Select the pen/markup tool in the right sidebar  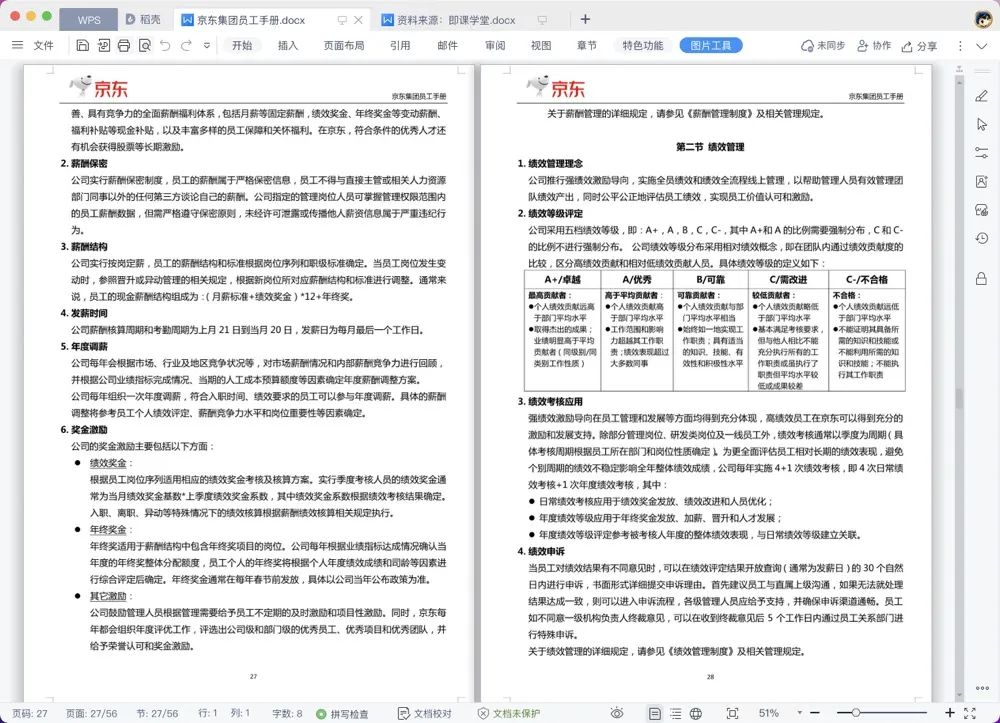[x=982, y=96]
